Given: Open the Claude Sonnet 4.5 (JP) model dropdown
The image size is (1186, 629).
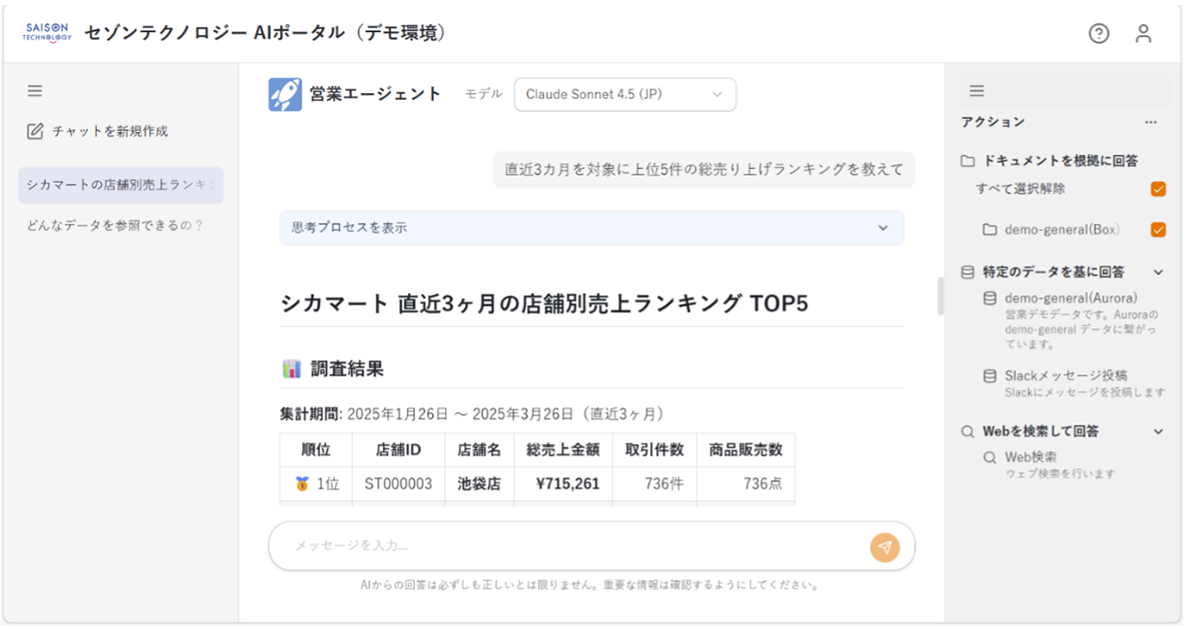Looking at the screenshot, I should pyautogui.click(x=625, y=95).
